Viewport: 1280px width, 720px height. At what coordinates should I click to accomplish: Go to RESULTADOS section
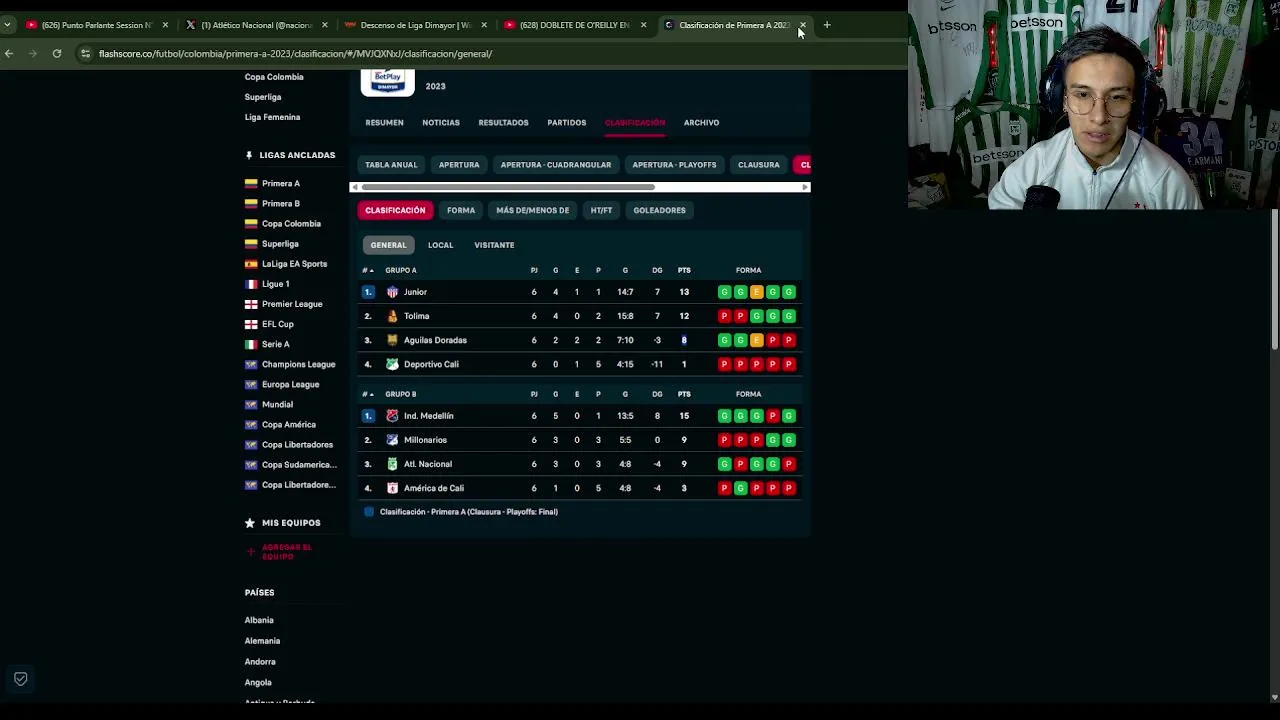pos(503,122)
